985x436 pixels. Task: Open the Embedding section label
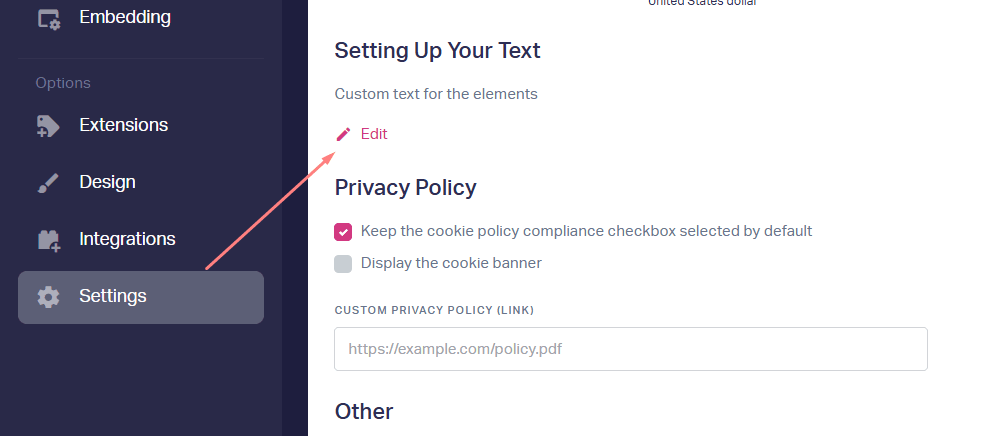[125, 17]
